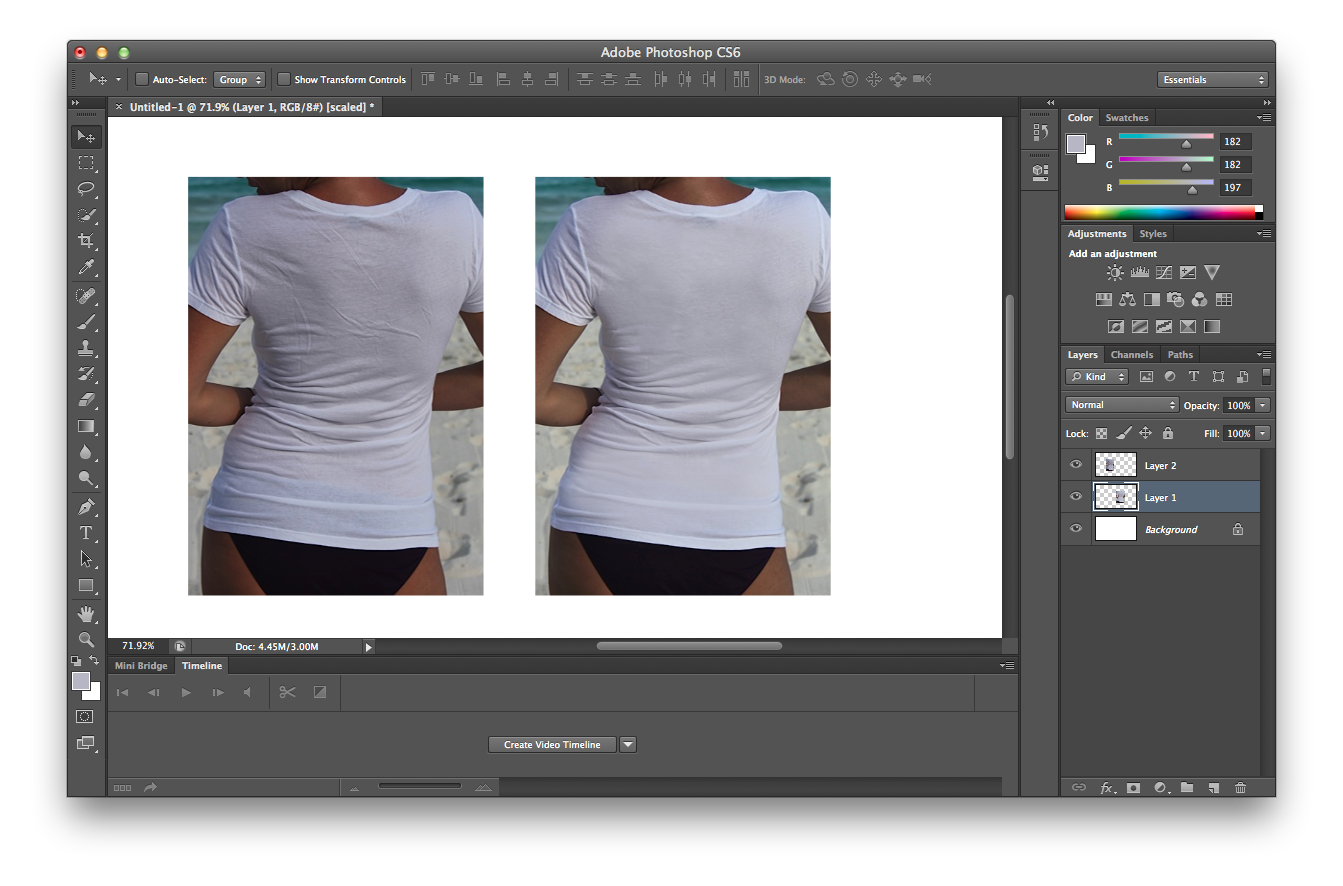Screen dimensions: 1343x886
Task: Select the Gradient tool
Action: (86, 426)
